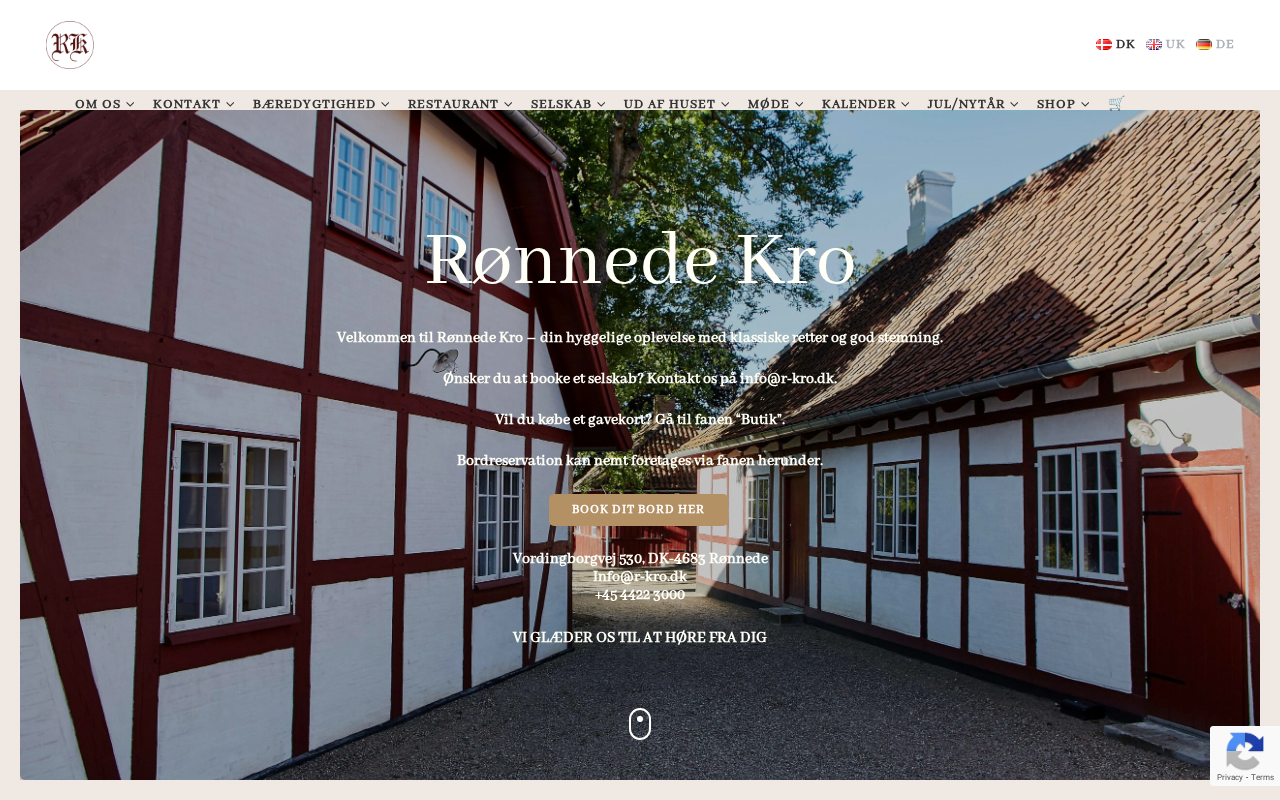This screenshot has width=1280, height=800.
Task: Open the MØDE menu
Action: (776, 104)
